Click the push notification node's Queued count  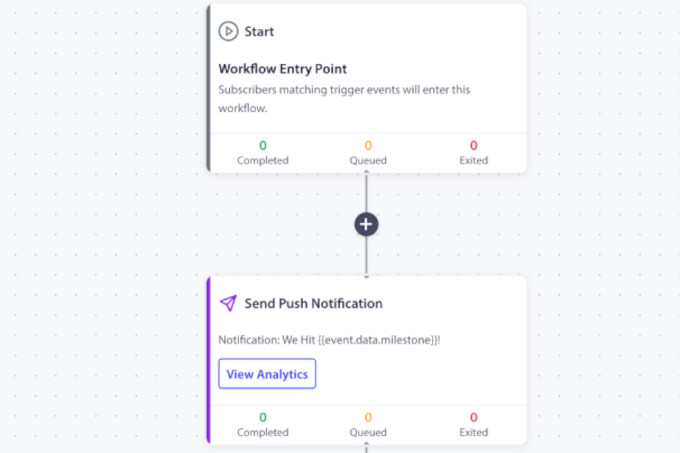pos(368,417)
